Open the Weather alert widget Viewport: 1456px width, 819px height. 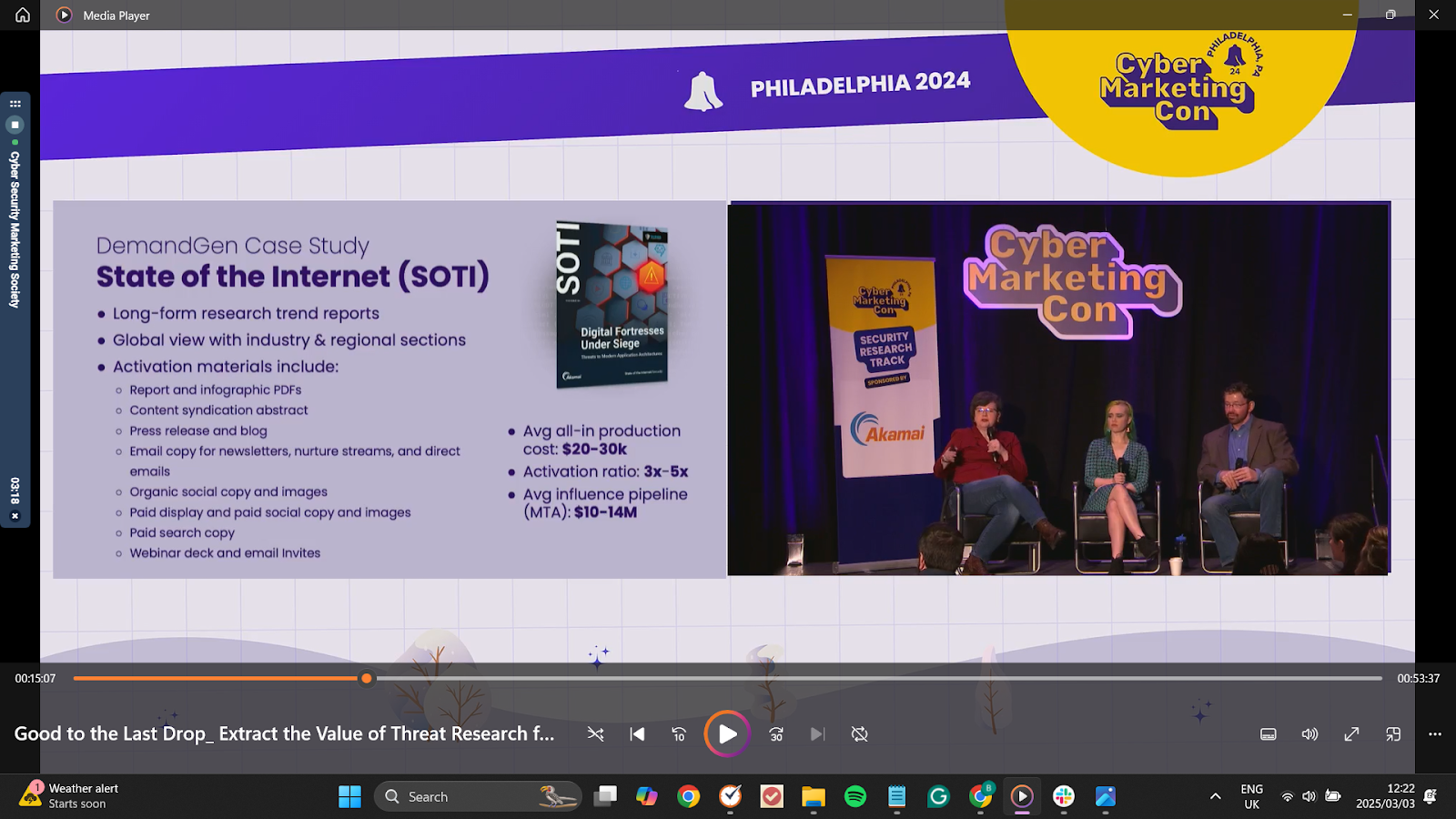tap(71, 796)
